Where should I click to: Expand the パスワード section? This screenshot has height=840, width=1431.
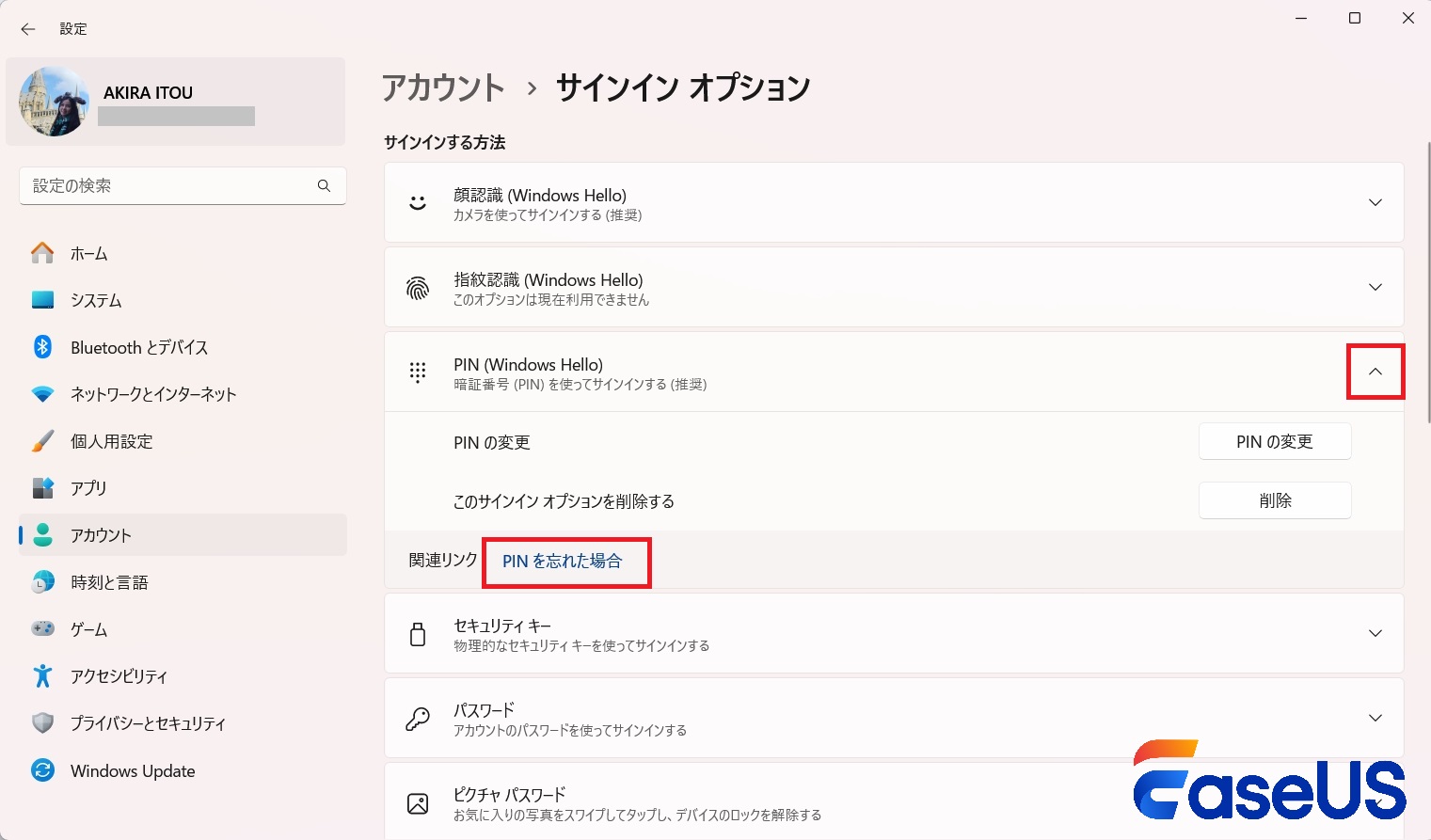1375,718
